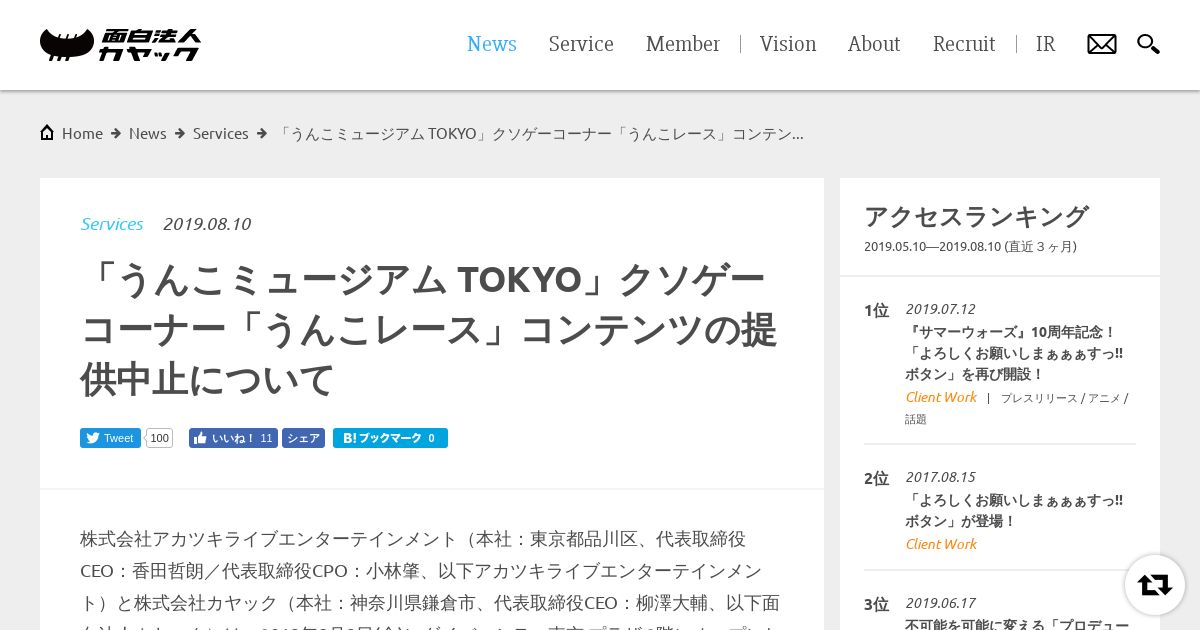
Task: Click the round retweet floating button
Action: 1155,585
